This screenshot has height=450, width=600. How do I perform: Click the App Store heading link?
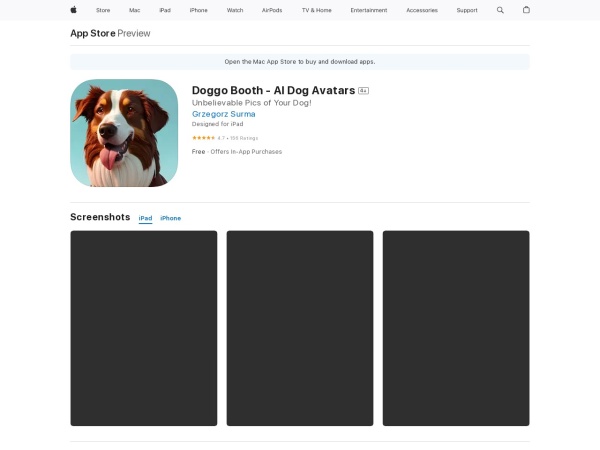[x=92, y=33]
